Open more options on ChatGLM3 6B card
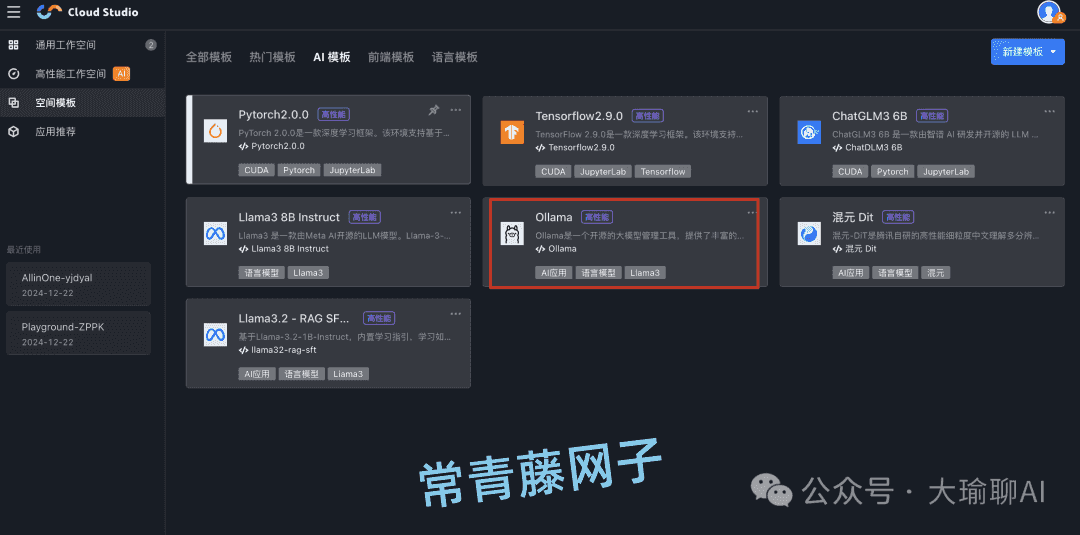1080x535 pixels. pos(1049,111)
